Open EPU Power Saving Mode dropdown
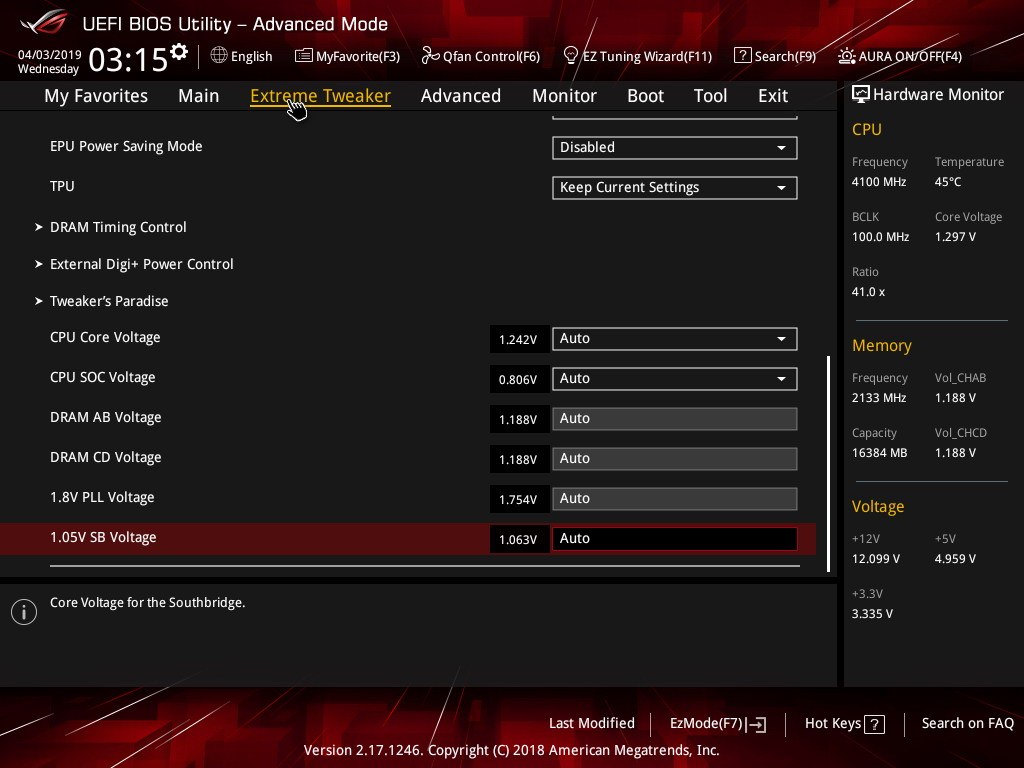 [675, 148]
